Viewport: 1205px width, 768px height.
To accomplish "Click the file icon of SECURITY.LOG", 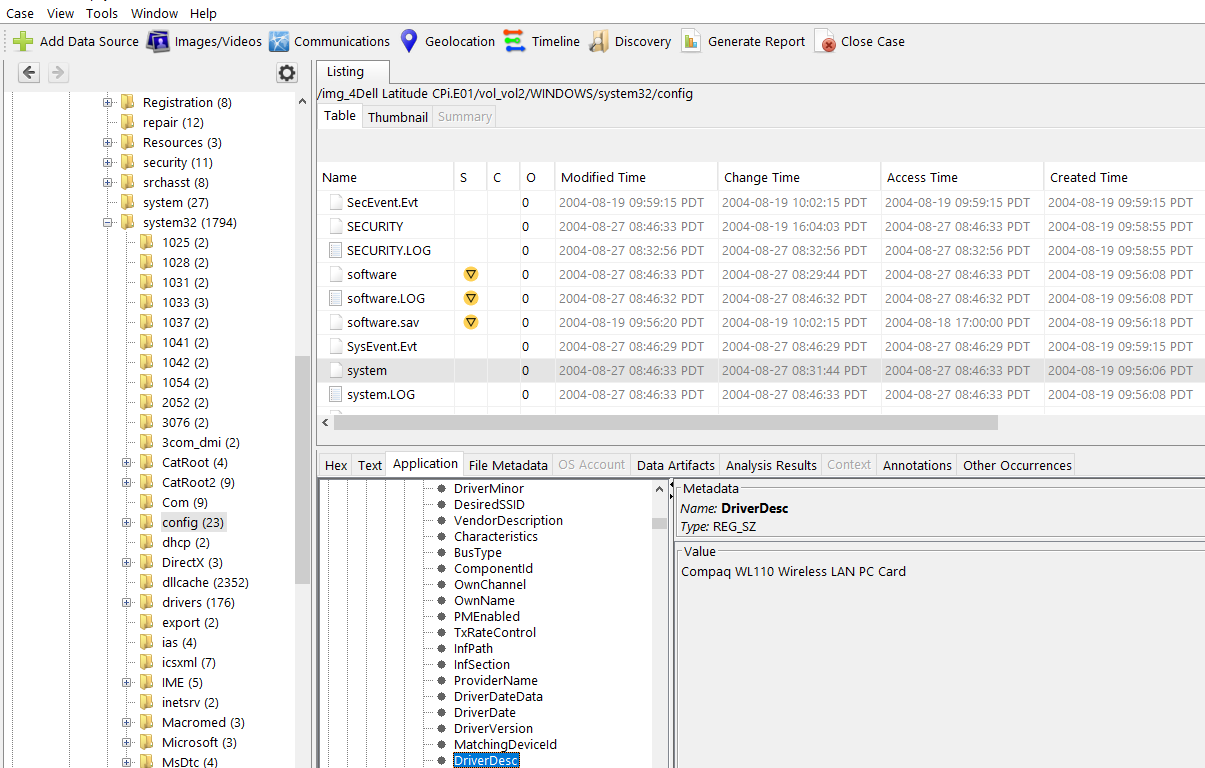I will [x=336, y=250].
